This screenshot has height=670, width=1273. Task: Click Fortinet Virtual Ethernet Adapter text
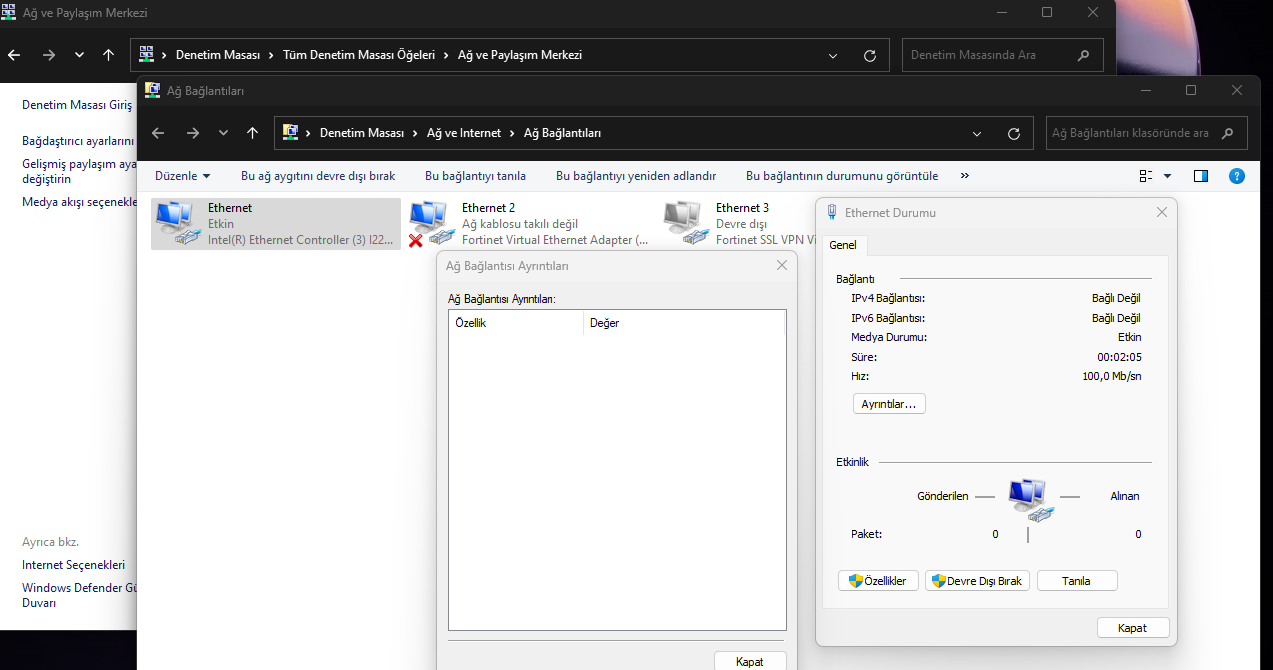[x=555, y=240]
